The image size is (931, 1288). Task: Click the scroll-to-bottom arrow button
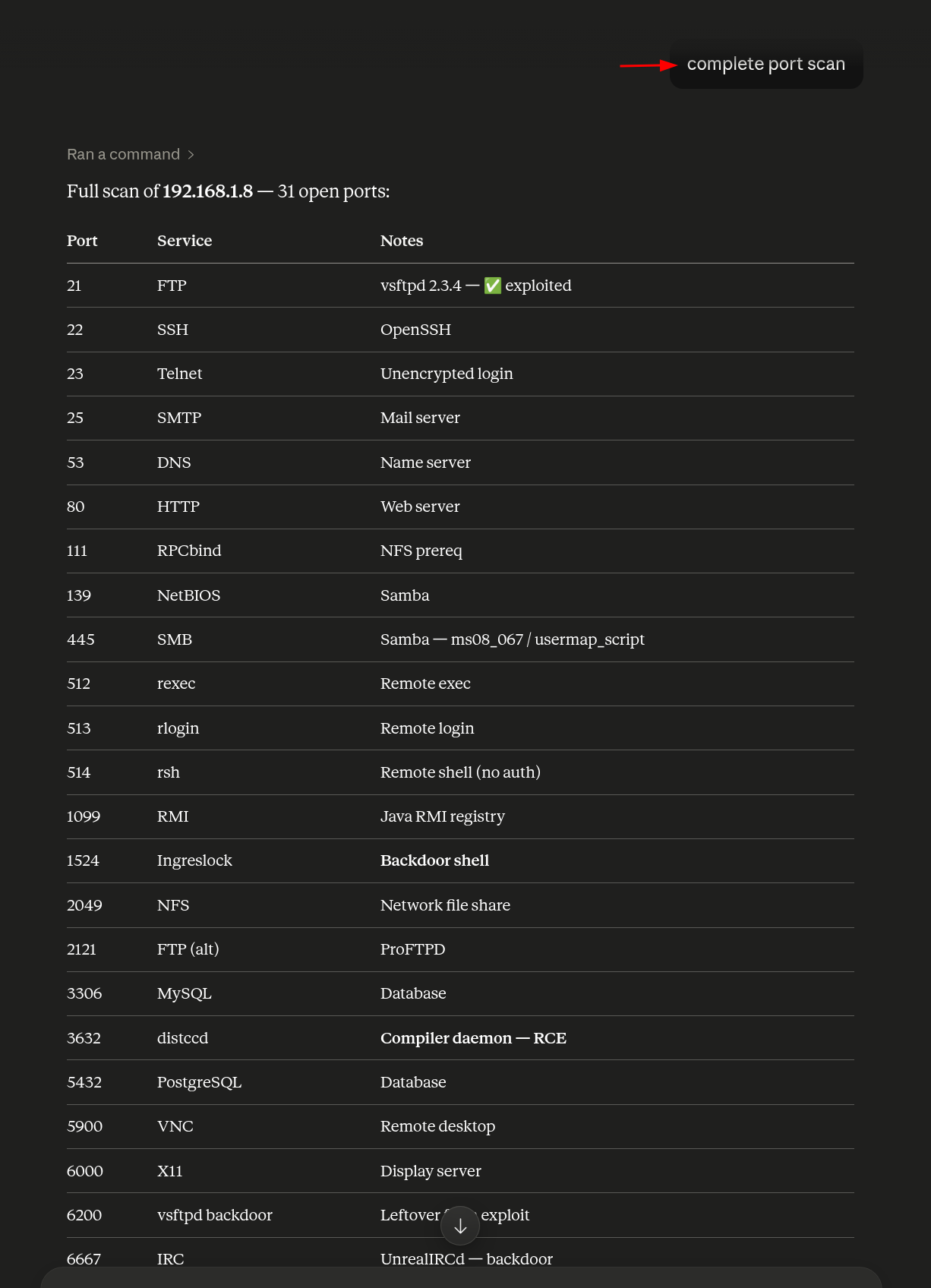click(460, 1226)
